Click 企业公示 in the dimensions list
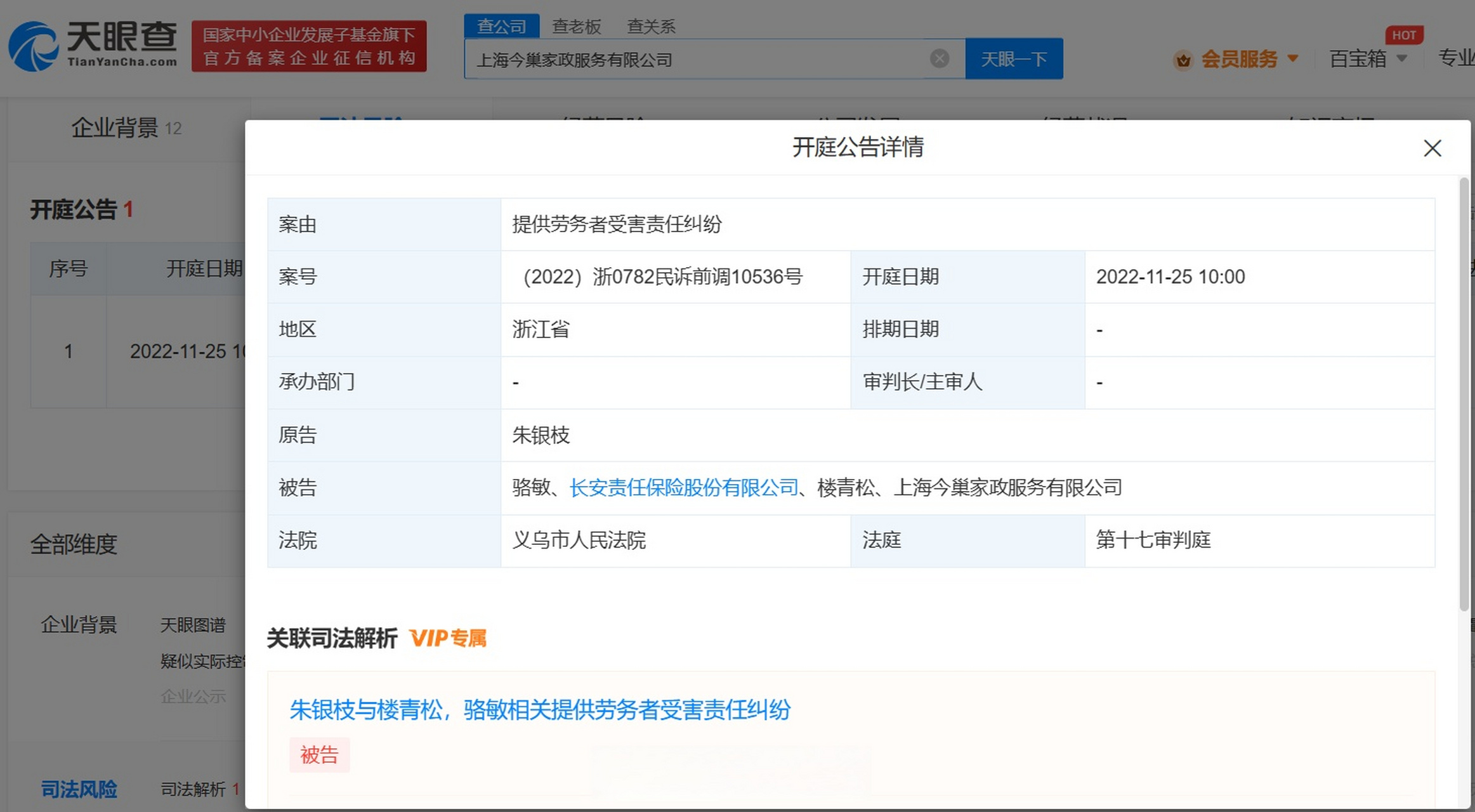This screenshot has width=1475, height=812. point(193,696)
